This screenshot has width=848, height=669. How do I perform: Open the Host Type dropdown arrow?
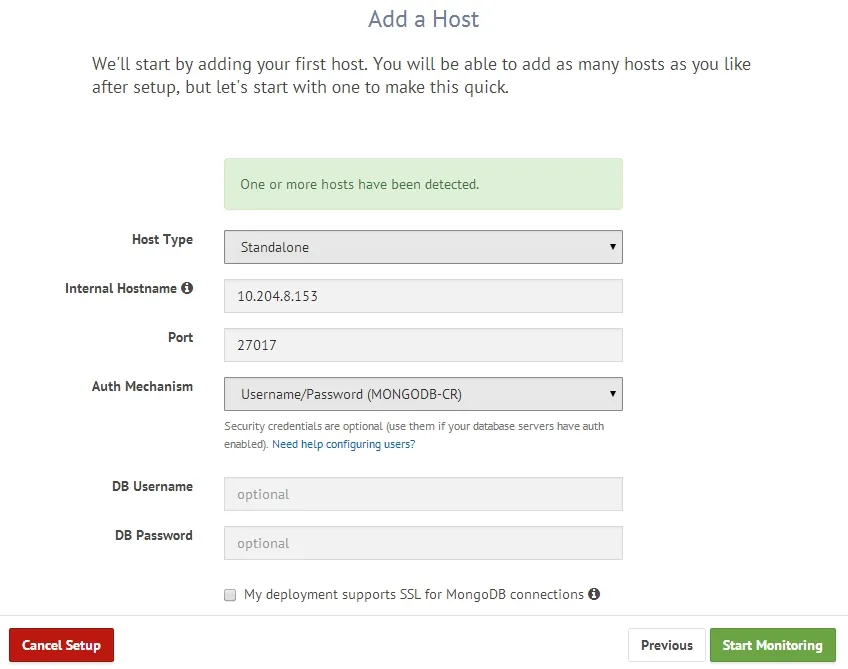coord(613,247)
